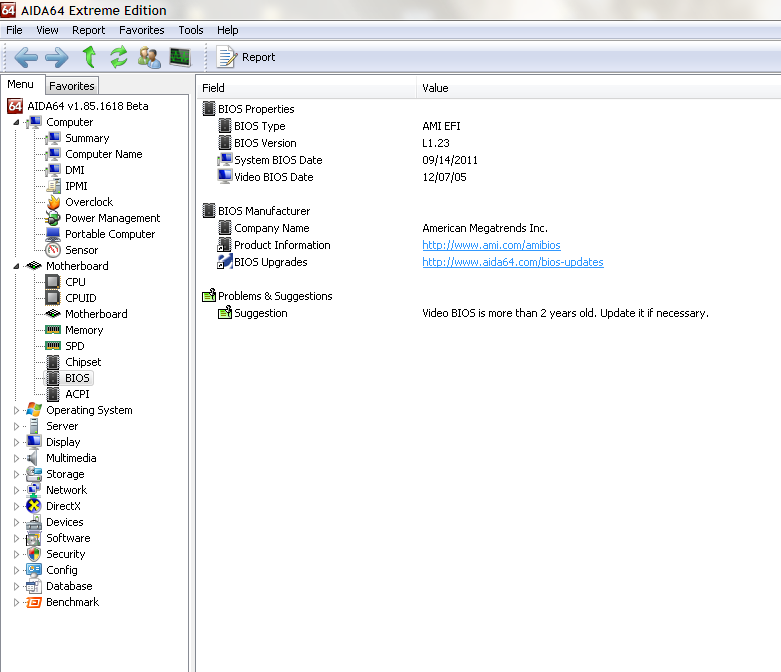Expand the Security node
The height and width of the screenshot is (672, 781).
click(x=16, y=554)
